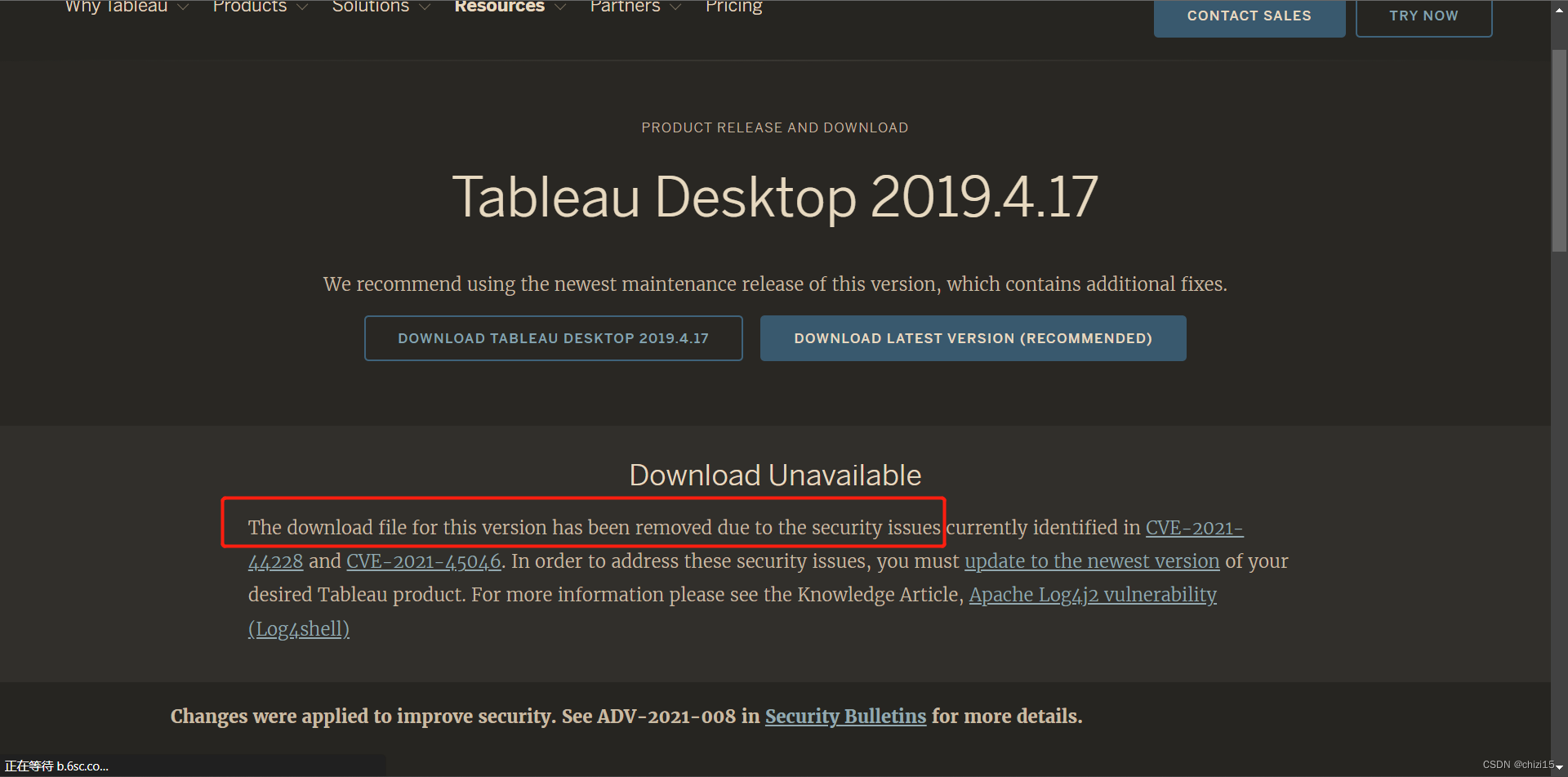Open the Security Bulletins link
Image resolution: width=1568 pixels, height=777 pixels.
(845, 717)
